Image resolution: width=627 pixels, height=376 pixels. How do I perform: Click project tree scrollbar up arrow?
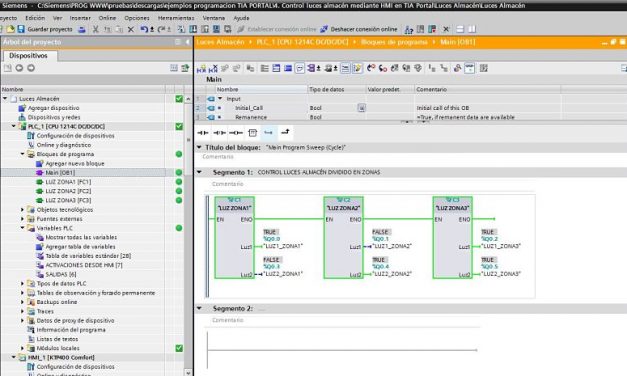click(x=188, y=98)
